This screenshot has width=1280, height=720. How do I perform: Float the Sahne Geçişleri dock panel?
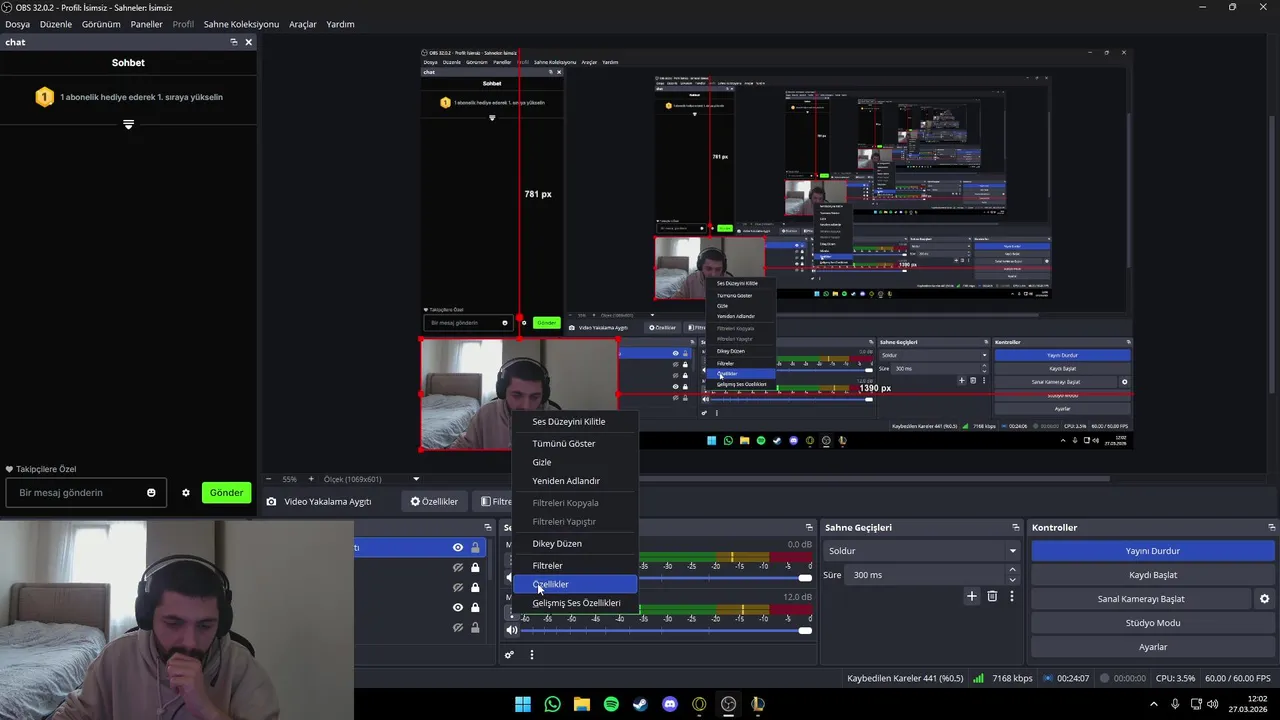(x=1016, y=527)
